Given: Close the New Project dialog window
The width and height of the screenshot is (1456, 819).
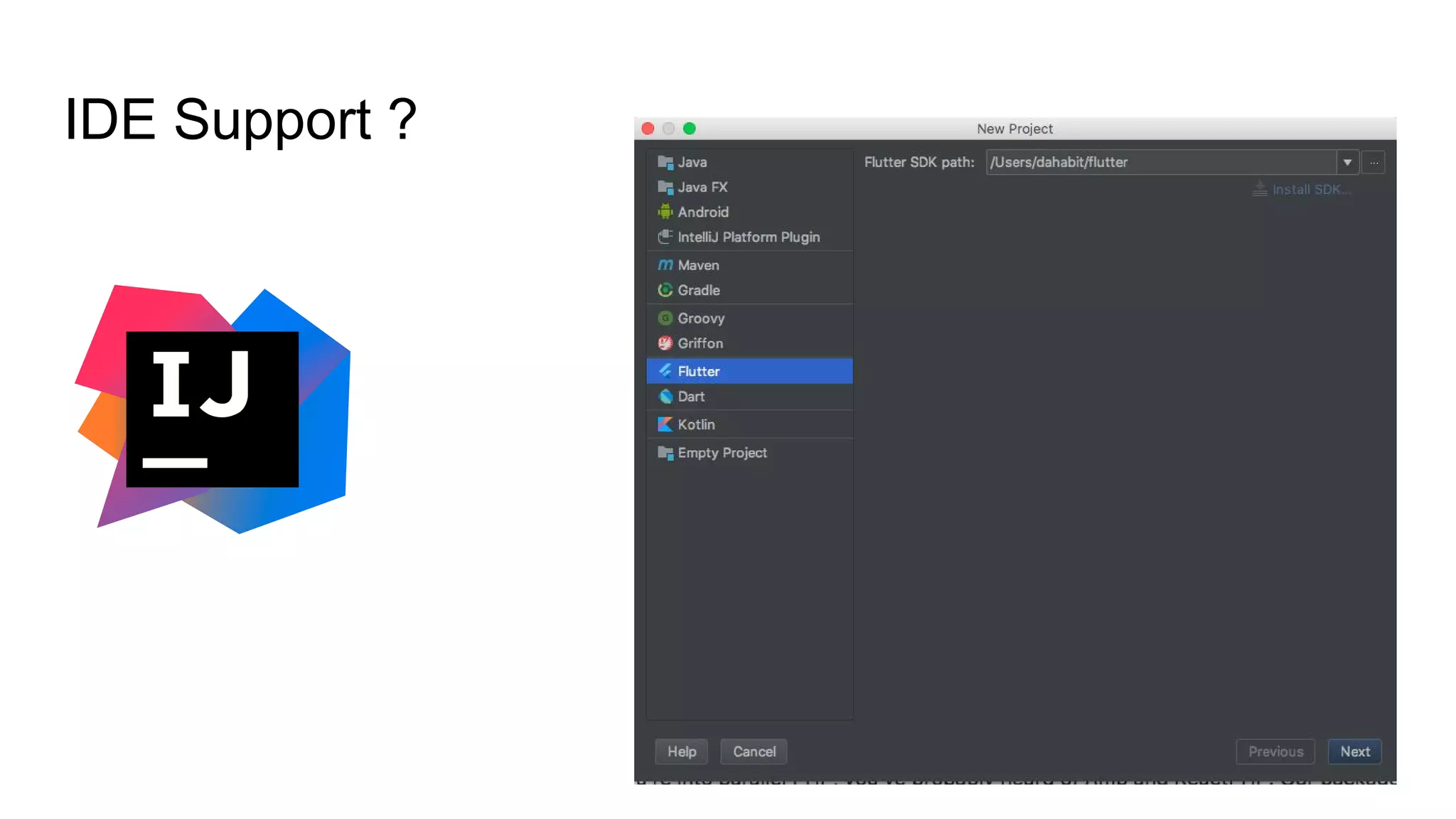Looking at the screenshot, I should [x=648, y=129].
